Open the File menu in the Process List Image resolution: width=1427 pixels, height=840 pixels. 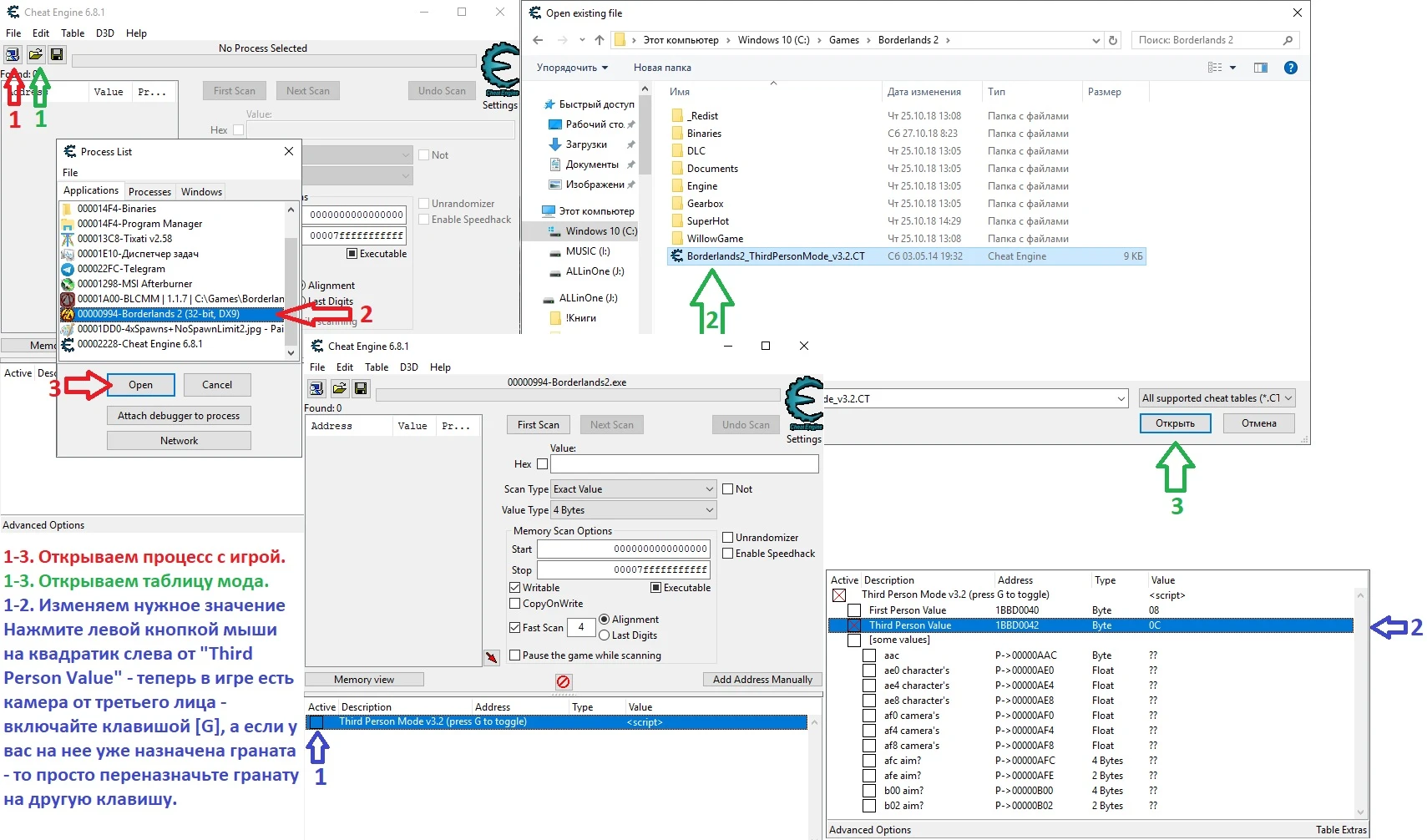[x=70, y=173]
